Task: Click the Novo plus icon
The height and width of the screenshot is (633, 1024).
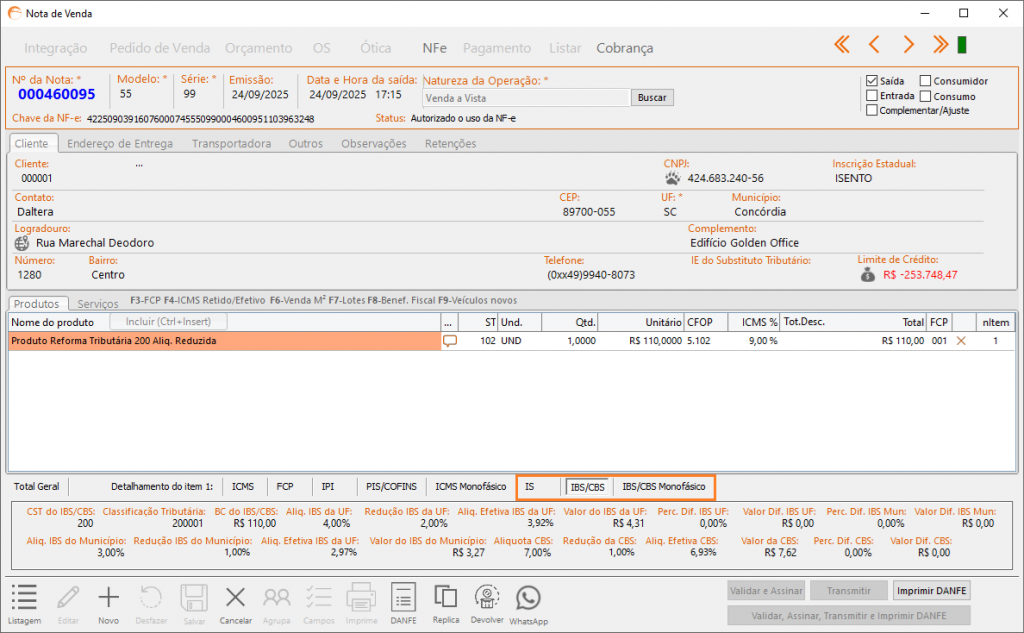Action: (x=108, y=598)
